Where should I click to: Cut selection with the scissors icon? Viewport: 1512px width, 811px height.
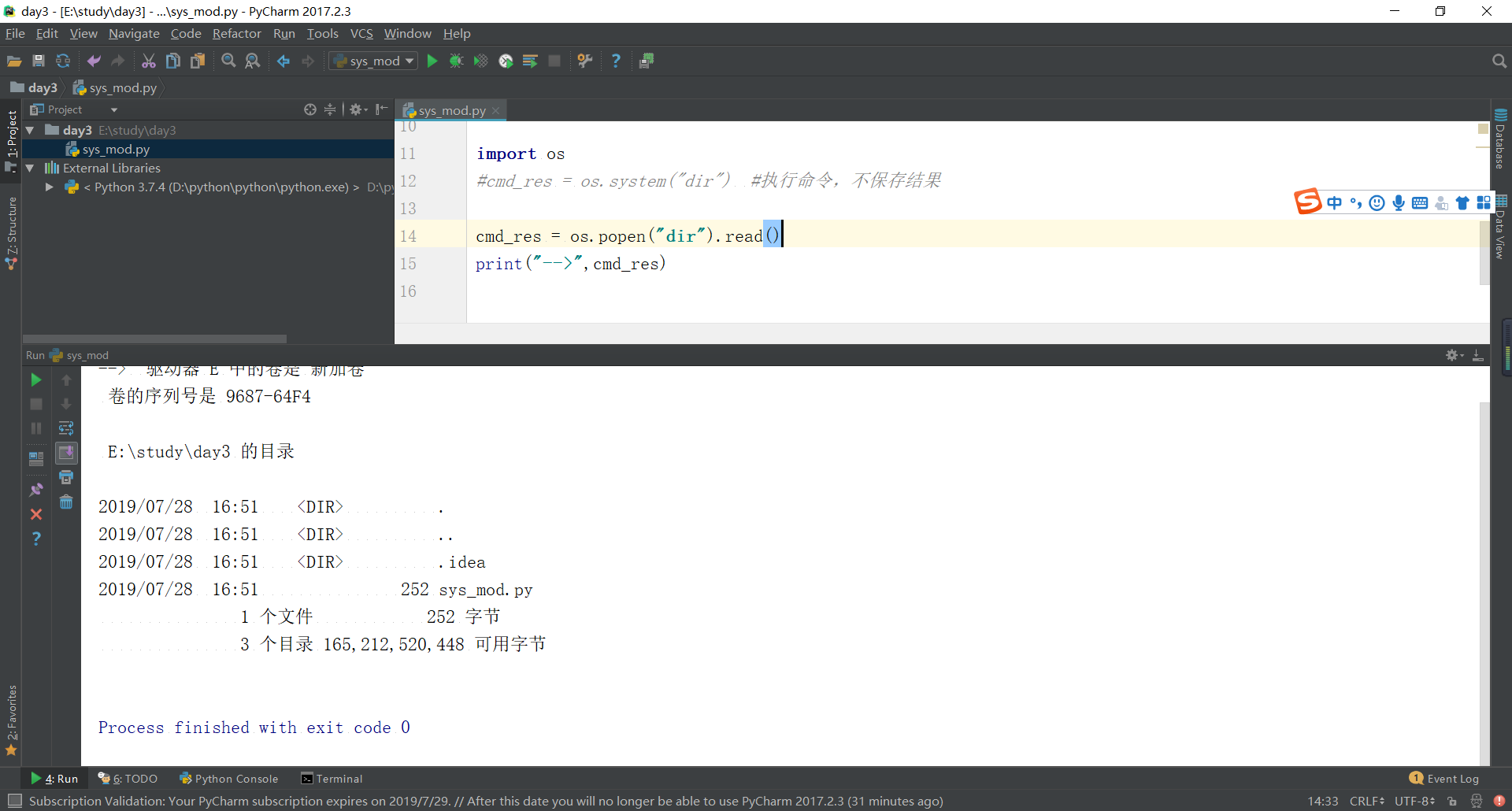pyautogui.click(x=149, y=61)
